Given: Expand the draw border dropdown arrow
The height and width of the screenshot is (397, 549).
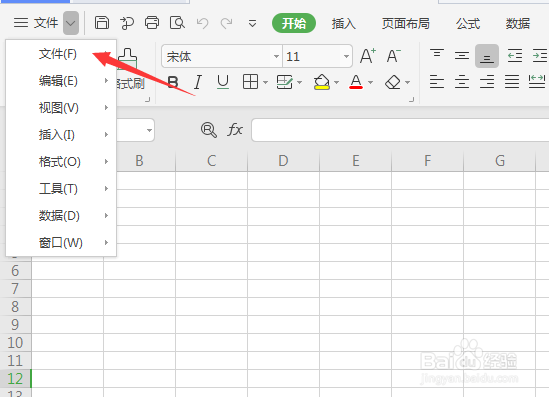Looking at the screenshot, I should coord(300,83).
